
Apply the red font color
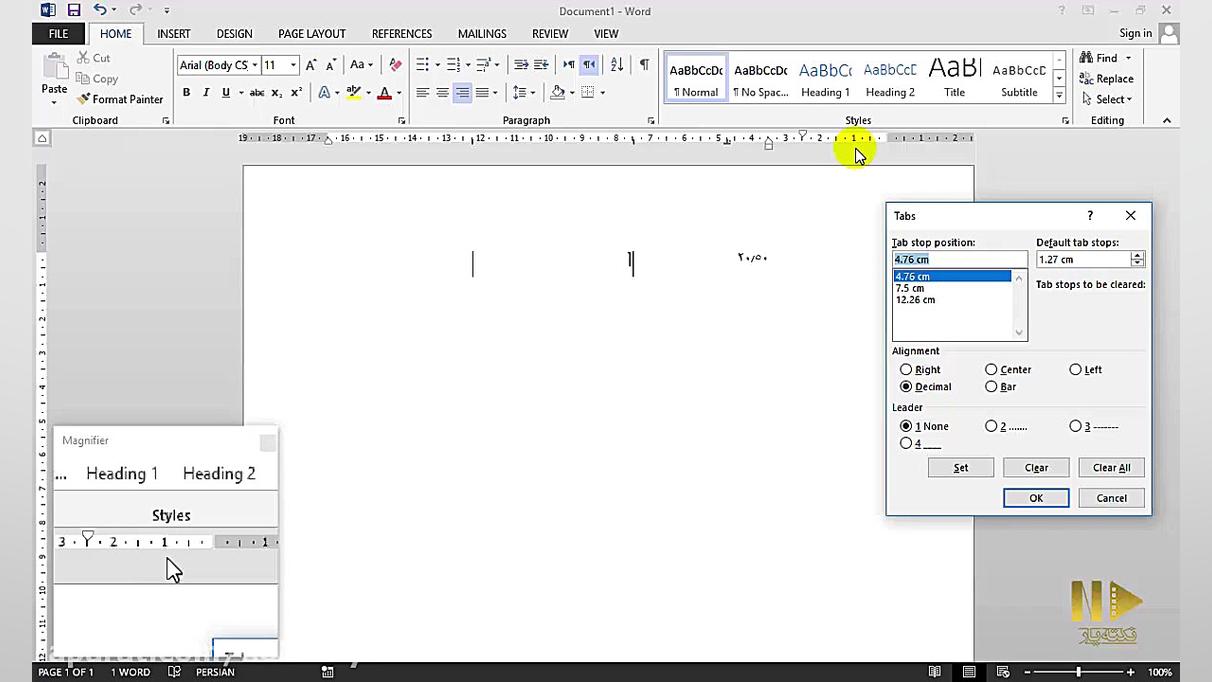point(384,93)
